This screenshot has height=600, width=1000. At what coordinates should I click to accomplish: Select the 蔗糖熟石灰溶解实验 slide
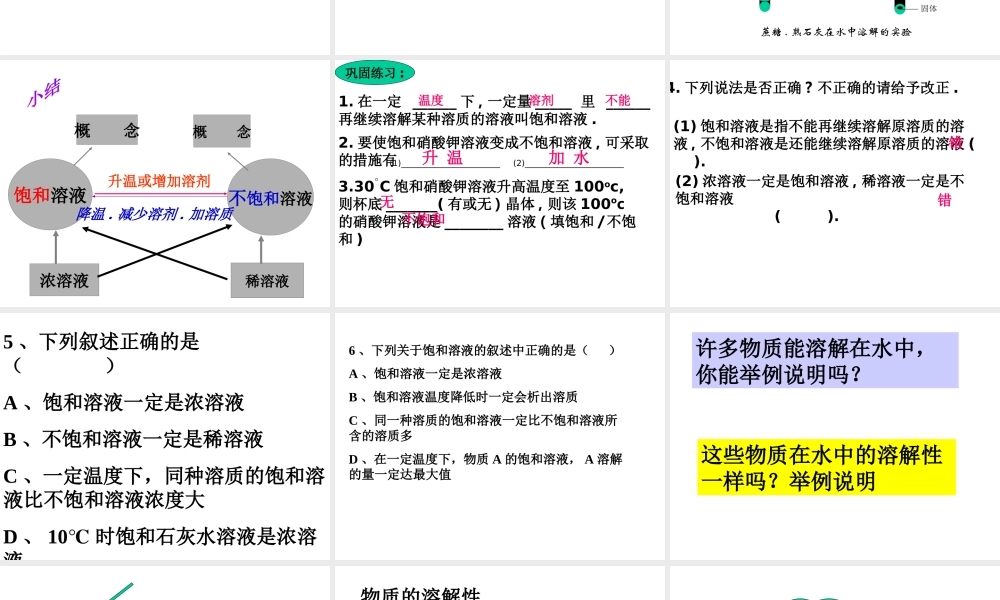(835, 27)
